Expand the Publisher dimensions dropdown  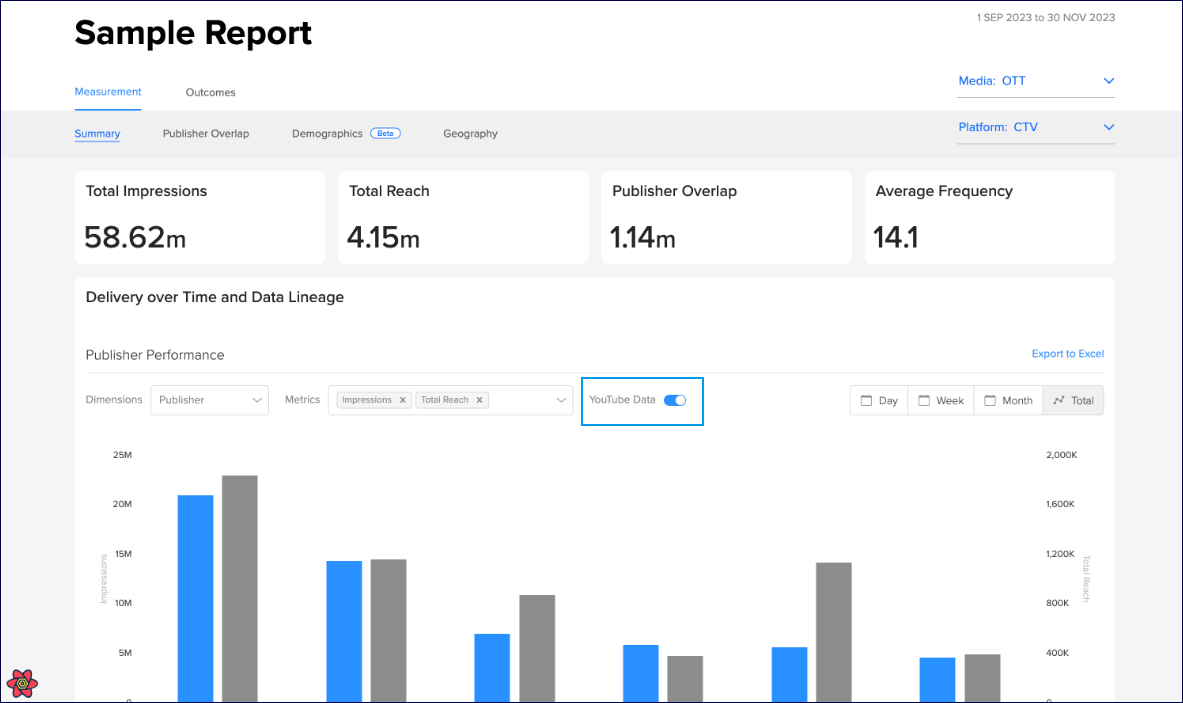210,400
